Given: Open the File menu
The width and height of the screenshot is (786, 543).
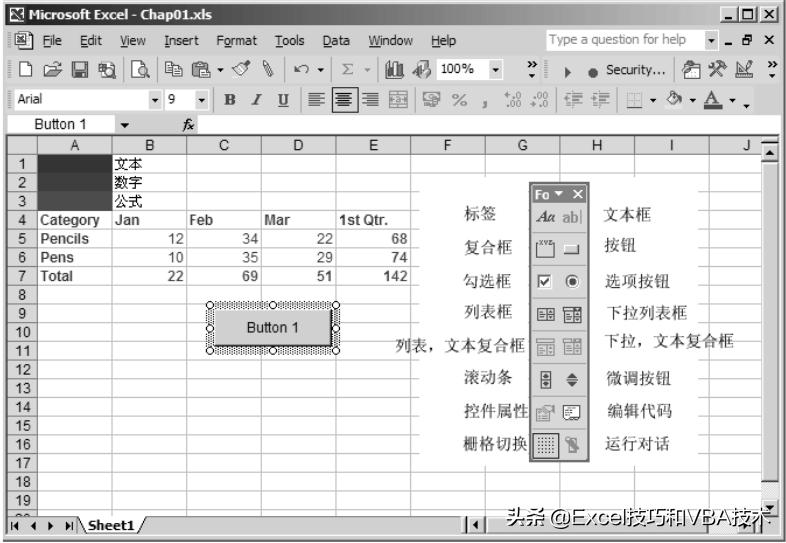Looking at the screenshot, I should tap(52, 41).
